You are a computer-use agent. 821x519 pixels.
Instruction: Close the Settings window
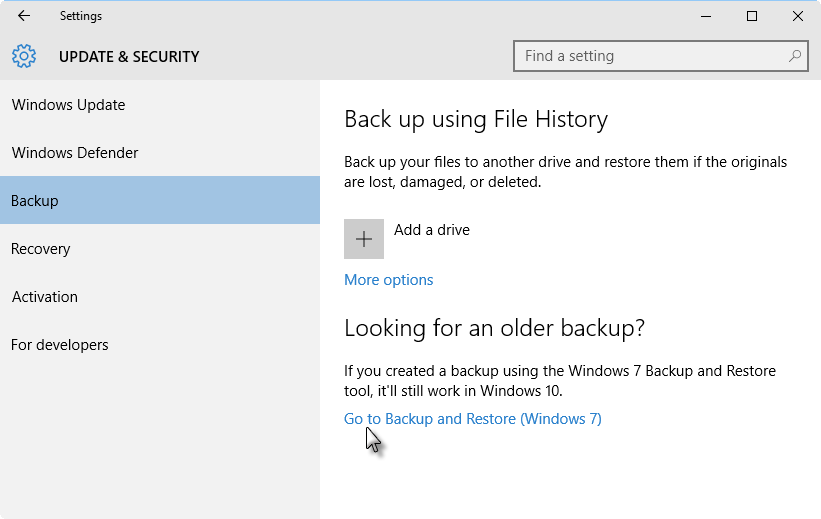tap(798, 16)
